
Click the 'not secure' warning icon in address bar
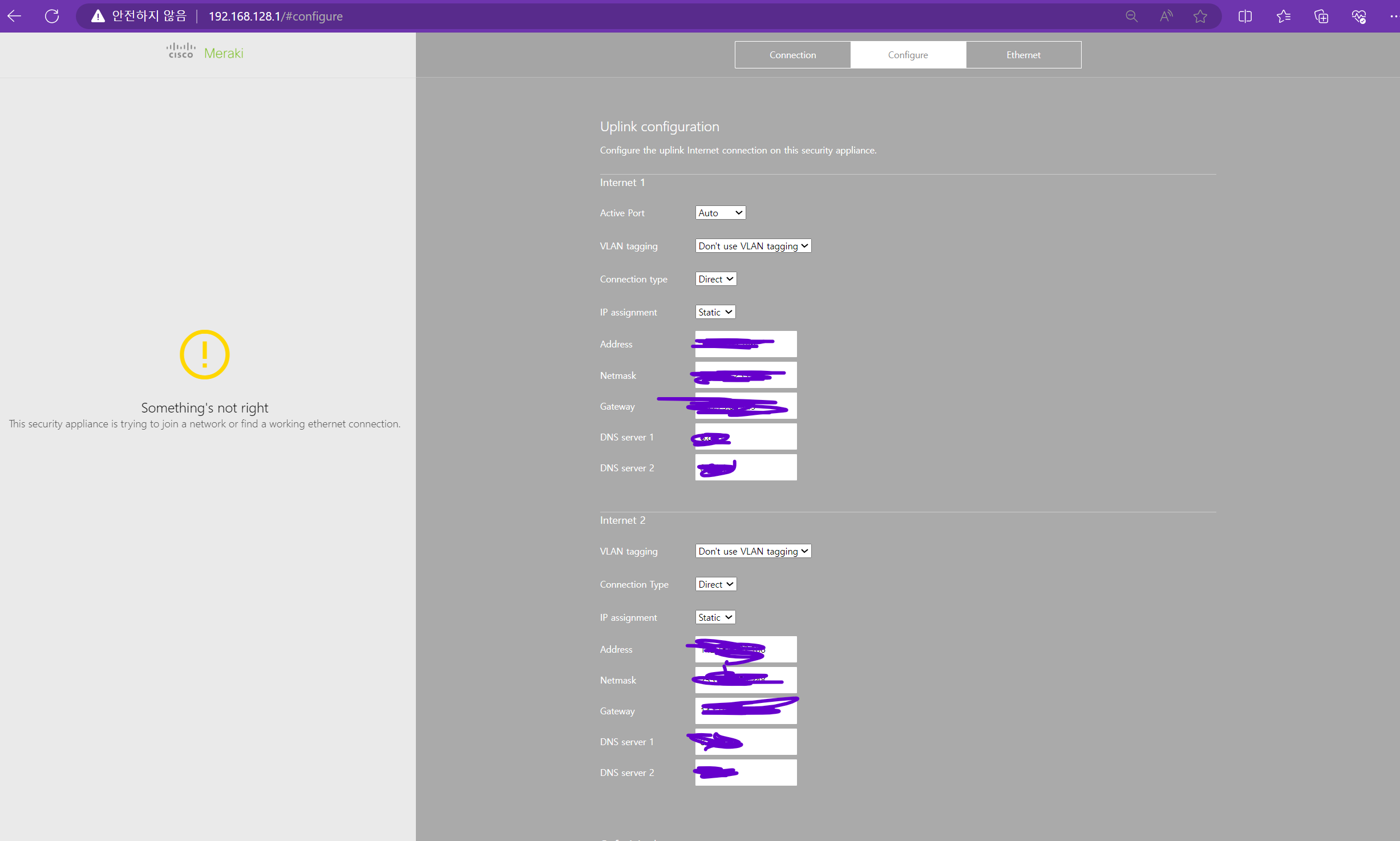97,16
